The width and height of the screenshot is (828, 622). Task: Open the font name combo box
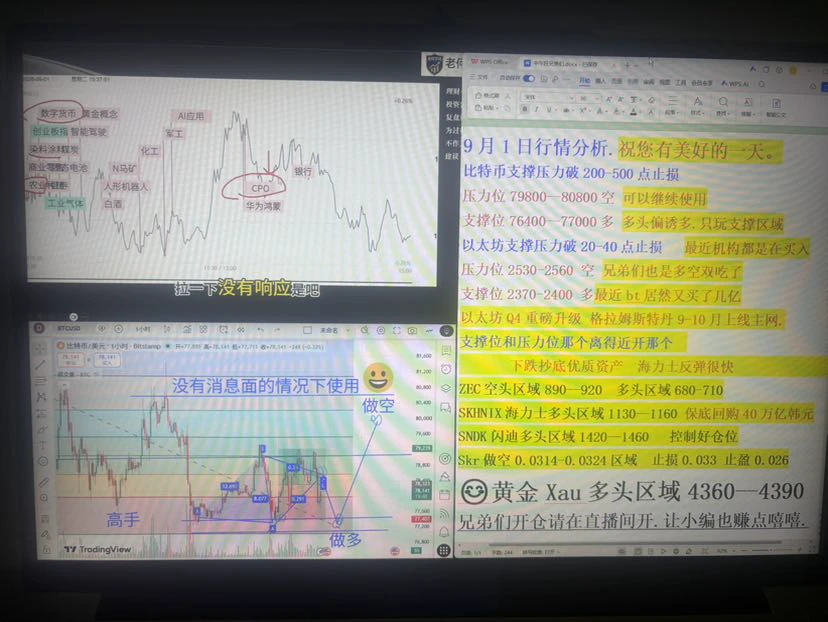[548, 98]
